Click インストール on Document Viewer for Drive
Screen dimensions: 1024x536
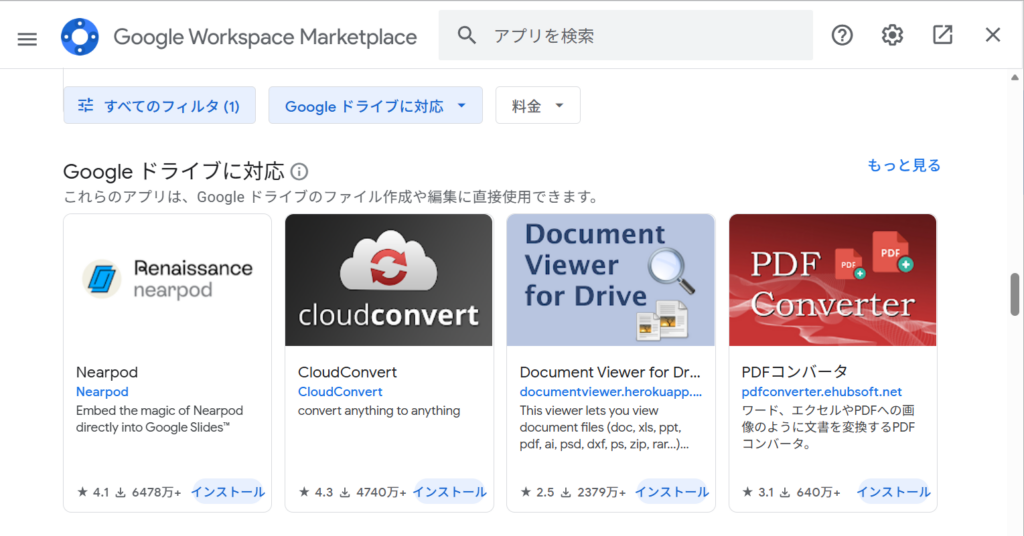672,492
